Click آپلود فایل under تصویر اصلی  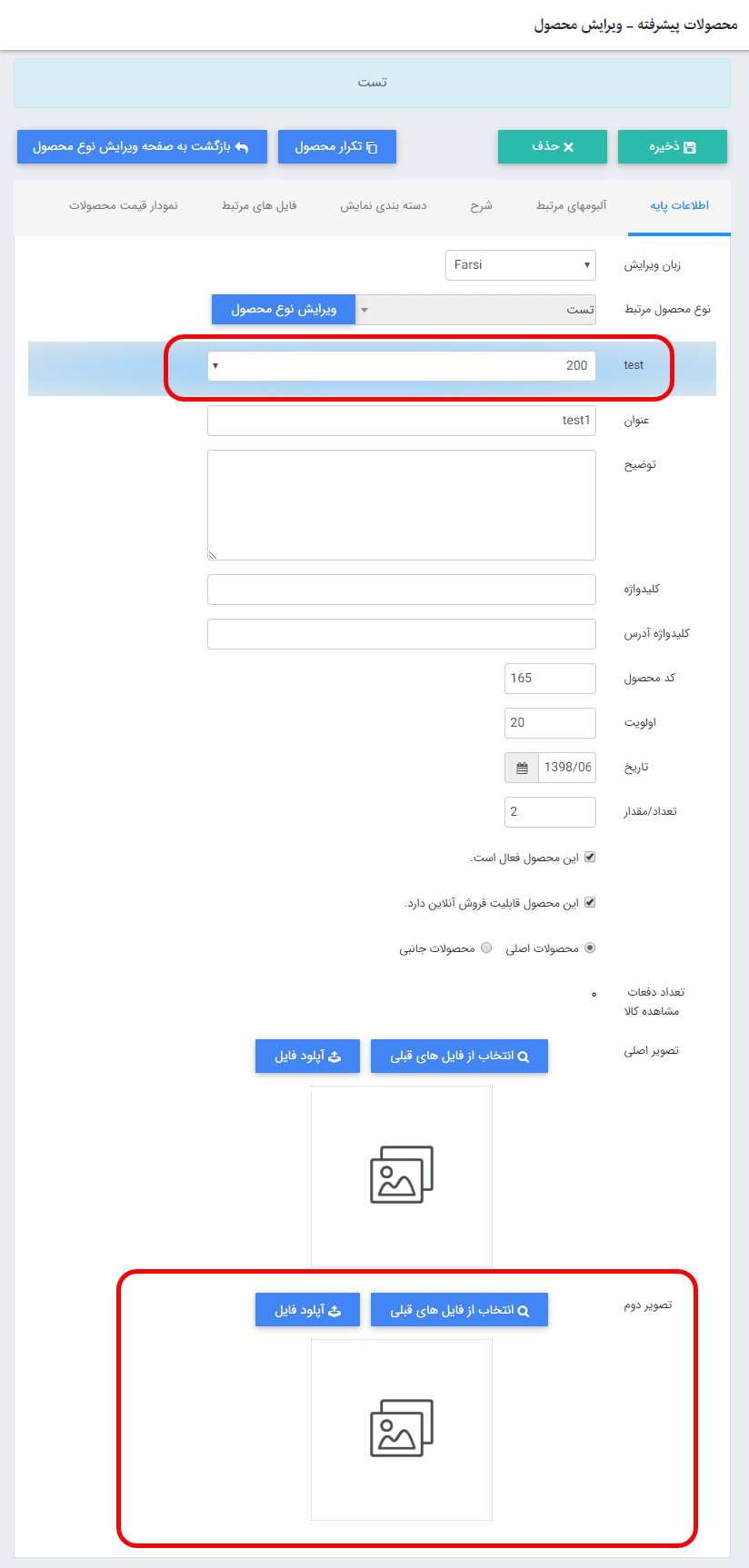click(307, 1057)
